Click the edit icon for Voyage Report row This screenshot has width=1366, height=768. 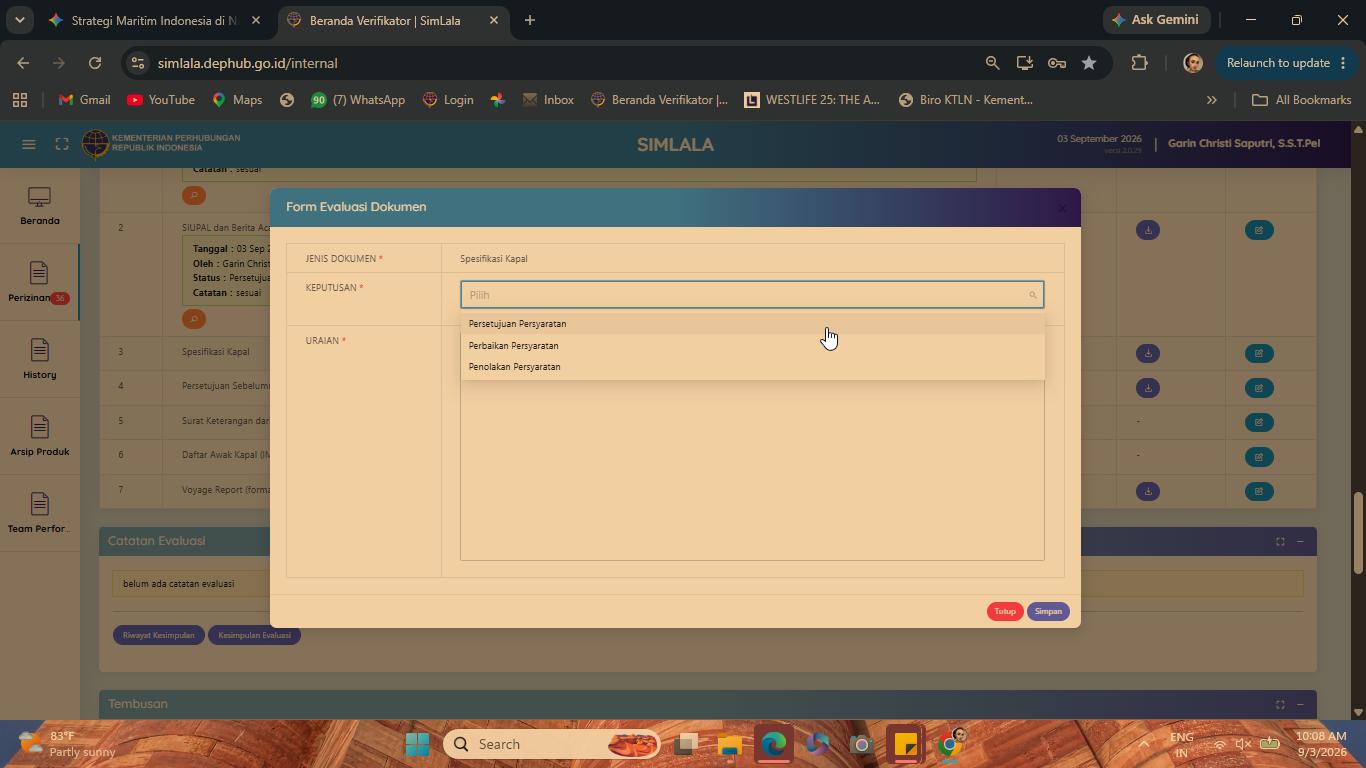(x=1259, y=491)
